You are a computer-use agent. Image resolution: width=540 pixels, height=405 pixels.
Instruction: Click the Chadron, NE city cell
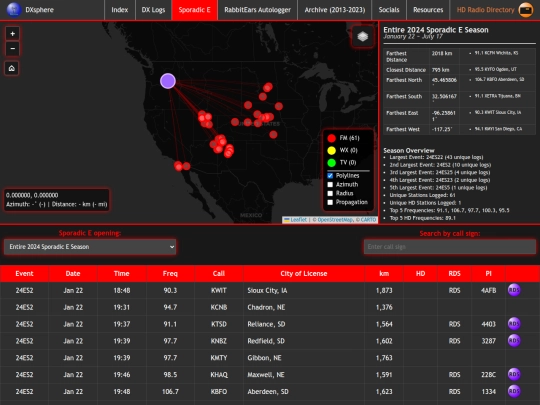point(304,307)
